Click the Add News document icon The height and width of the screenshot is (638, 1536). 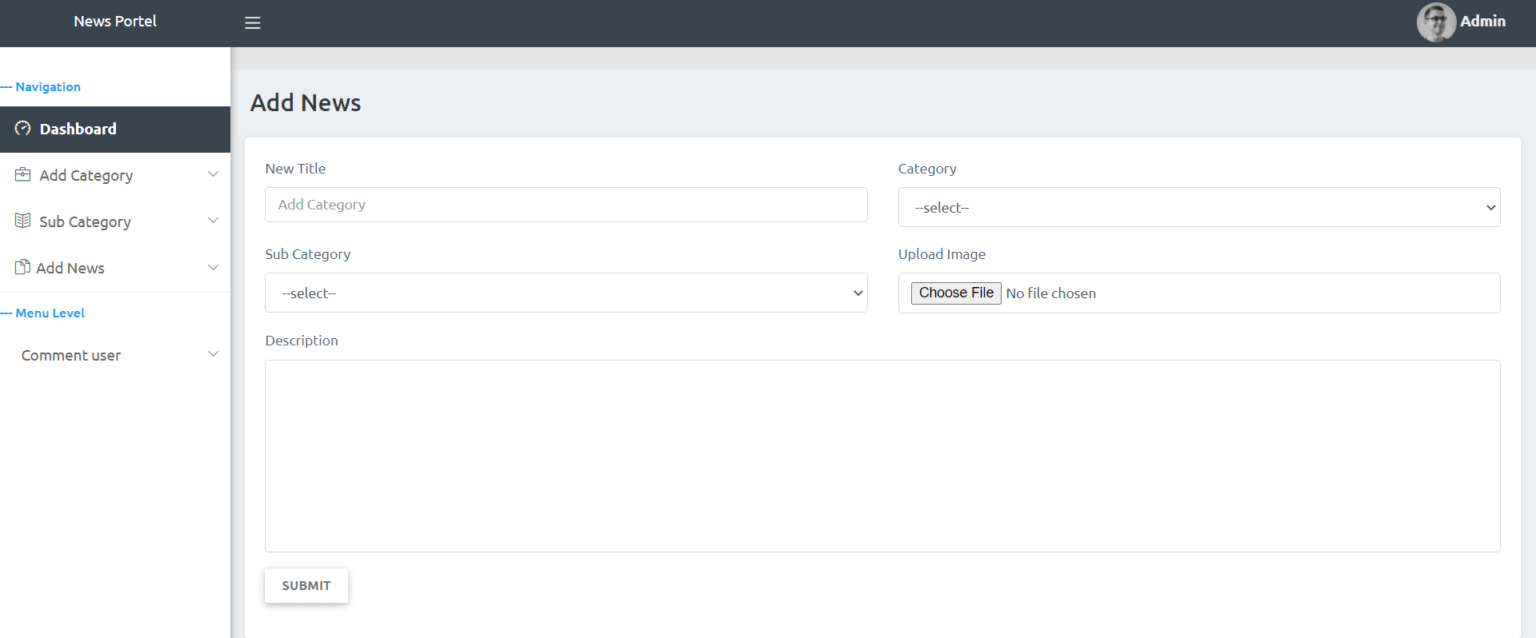[x=20, y=267]
